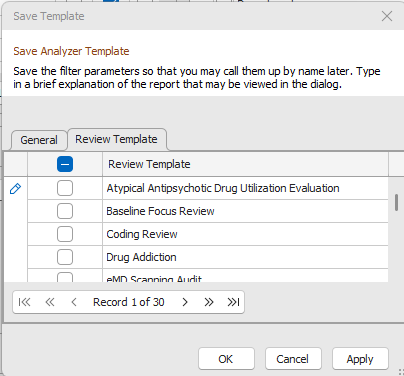
Task: Click the Apply button
Action: 360,359
